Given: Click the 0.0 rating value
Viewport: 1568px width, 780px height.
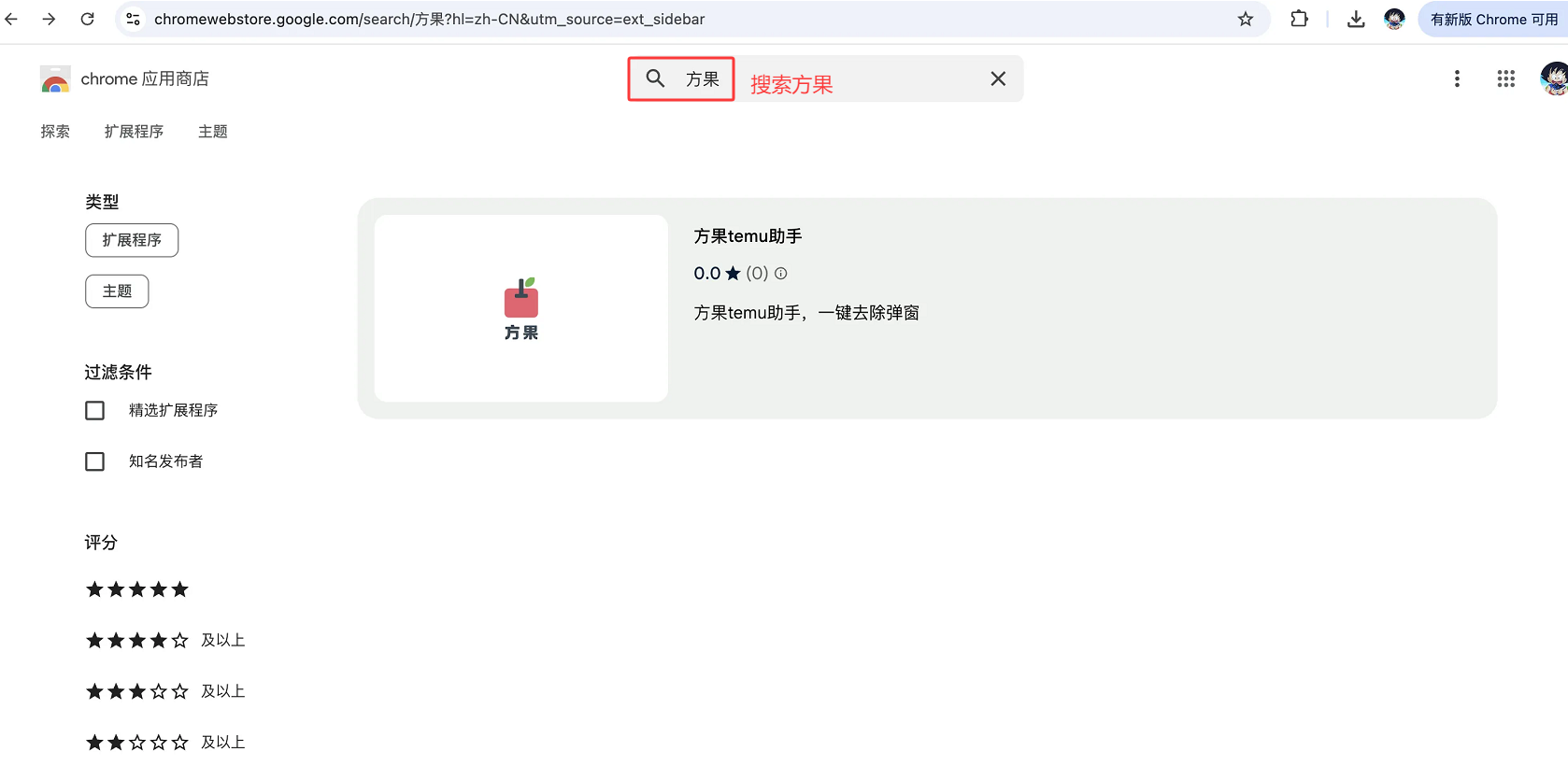Looking at the screenshot, I should coord(706,274).
